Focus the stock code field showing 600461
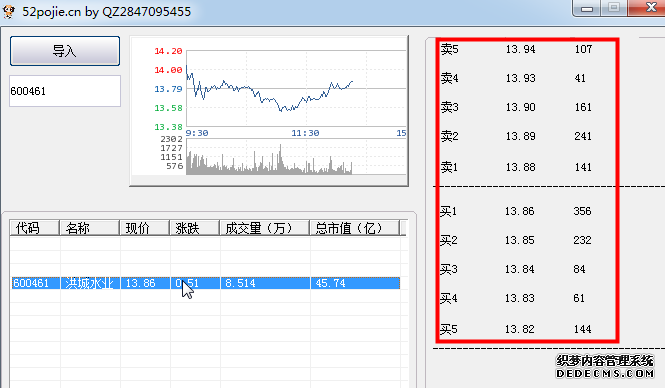 tap(65, 91)
